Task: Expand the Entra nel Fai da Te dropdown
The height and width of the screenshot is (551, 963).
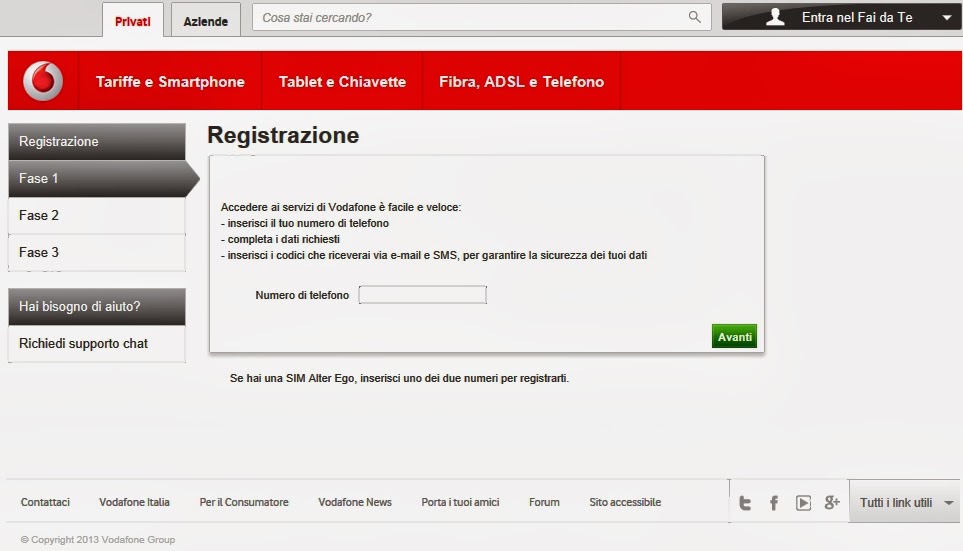Action: (x=843, y=17)
